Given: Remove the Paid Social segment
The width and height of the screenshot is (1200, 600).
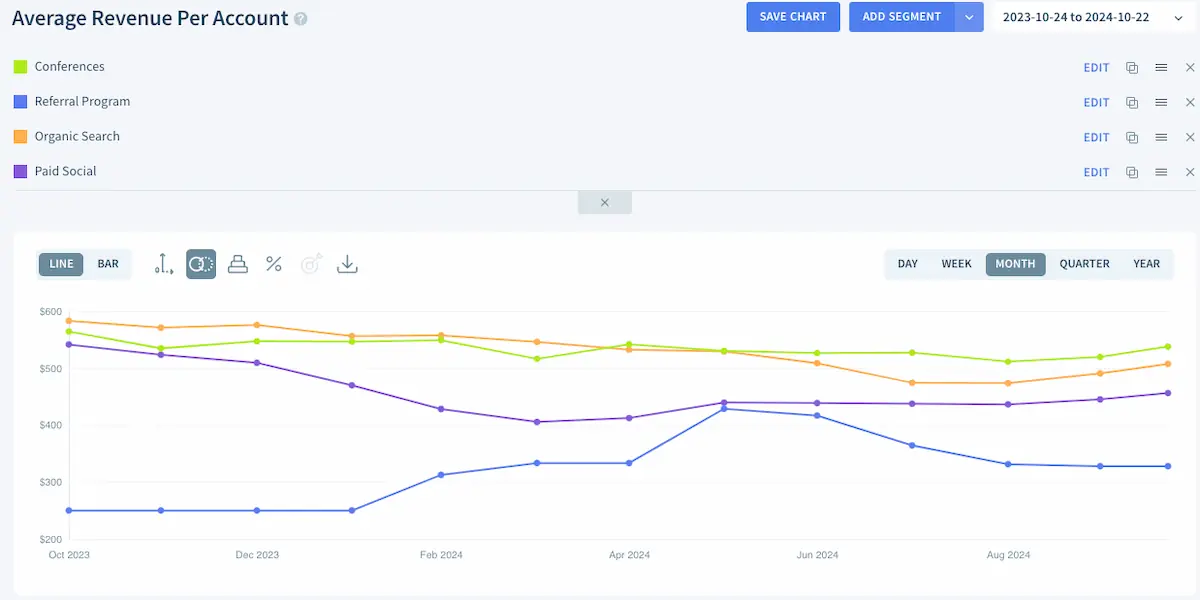Looking at the screenshot, I should click(x=1190, y=173).
